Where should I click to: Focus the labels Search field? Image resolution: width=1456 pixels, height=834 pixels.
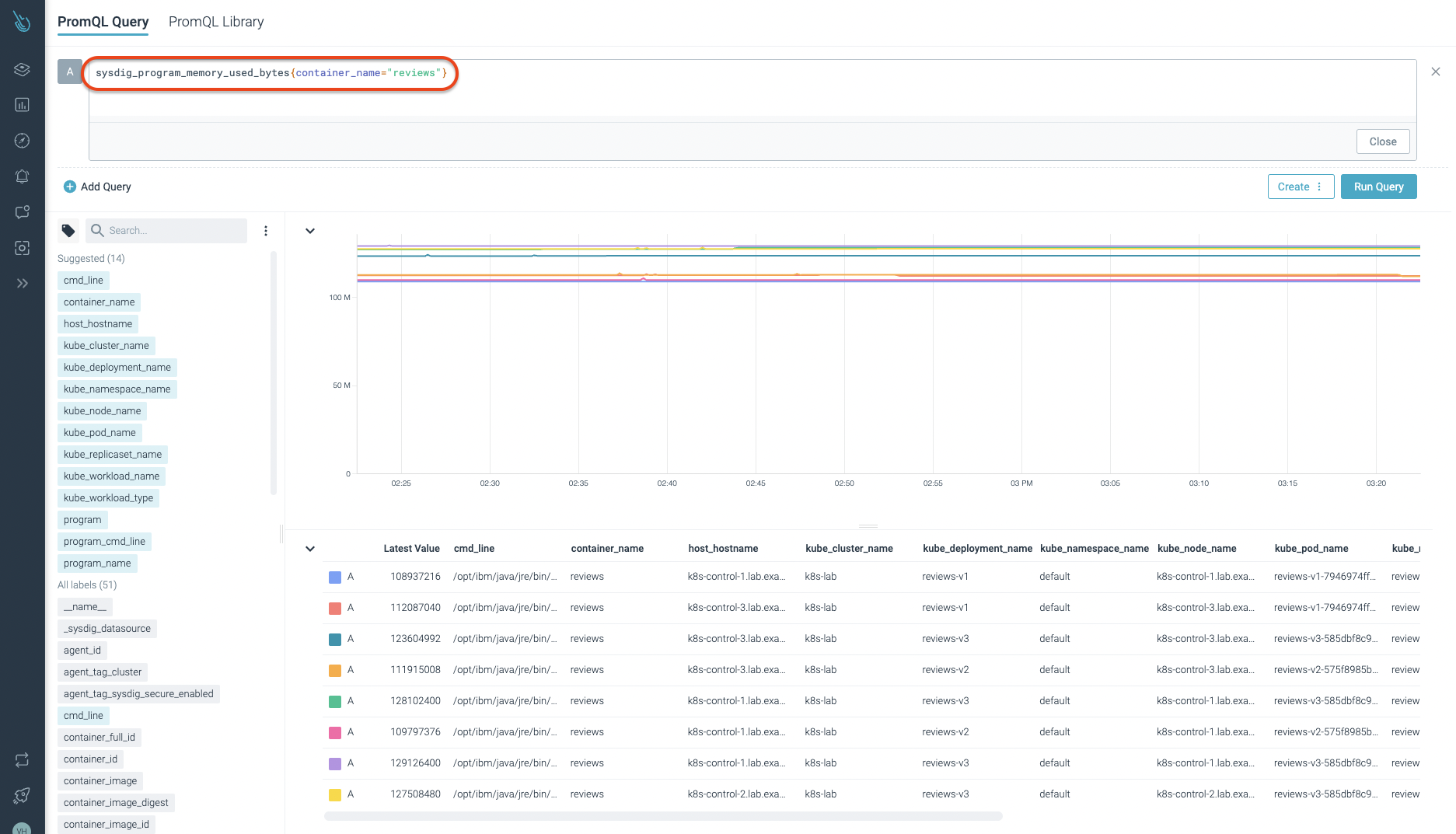pos(166,231)
